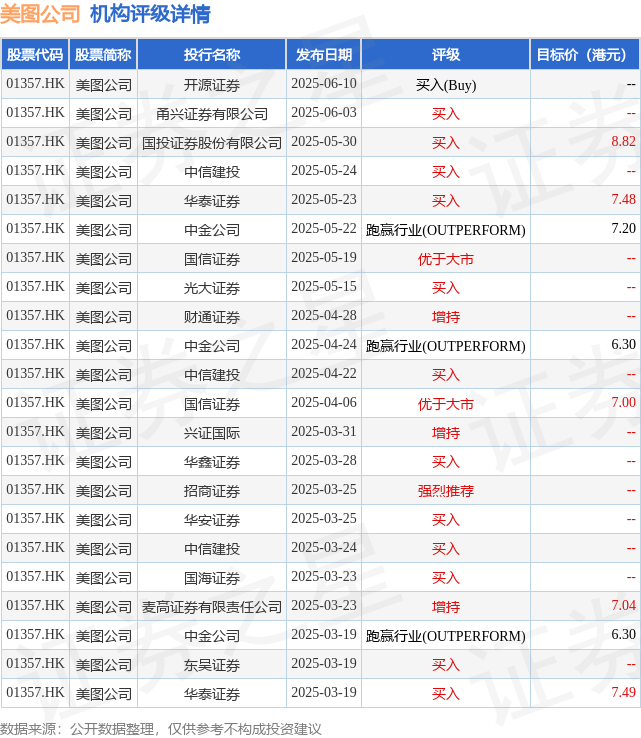This screenshot has height=738, width=641.
Task: Select the date 2025-05-30
Action: pyautogui.click(x=324, y=141)
